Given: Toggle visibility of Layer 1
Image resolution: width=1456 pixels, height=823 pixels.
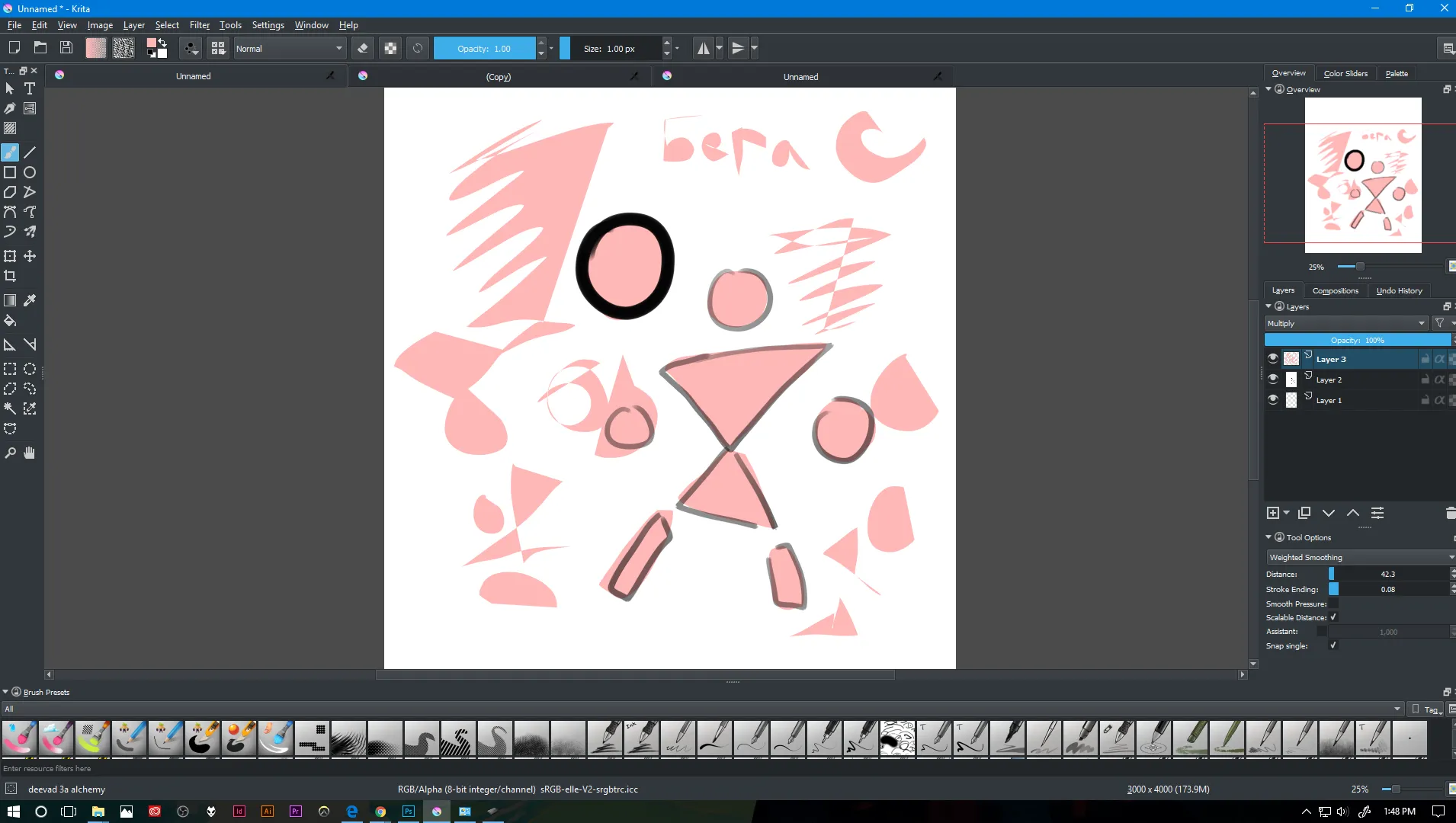Looking at the screenshot, I should pyautogui.click(x=1273, y=399).
